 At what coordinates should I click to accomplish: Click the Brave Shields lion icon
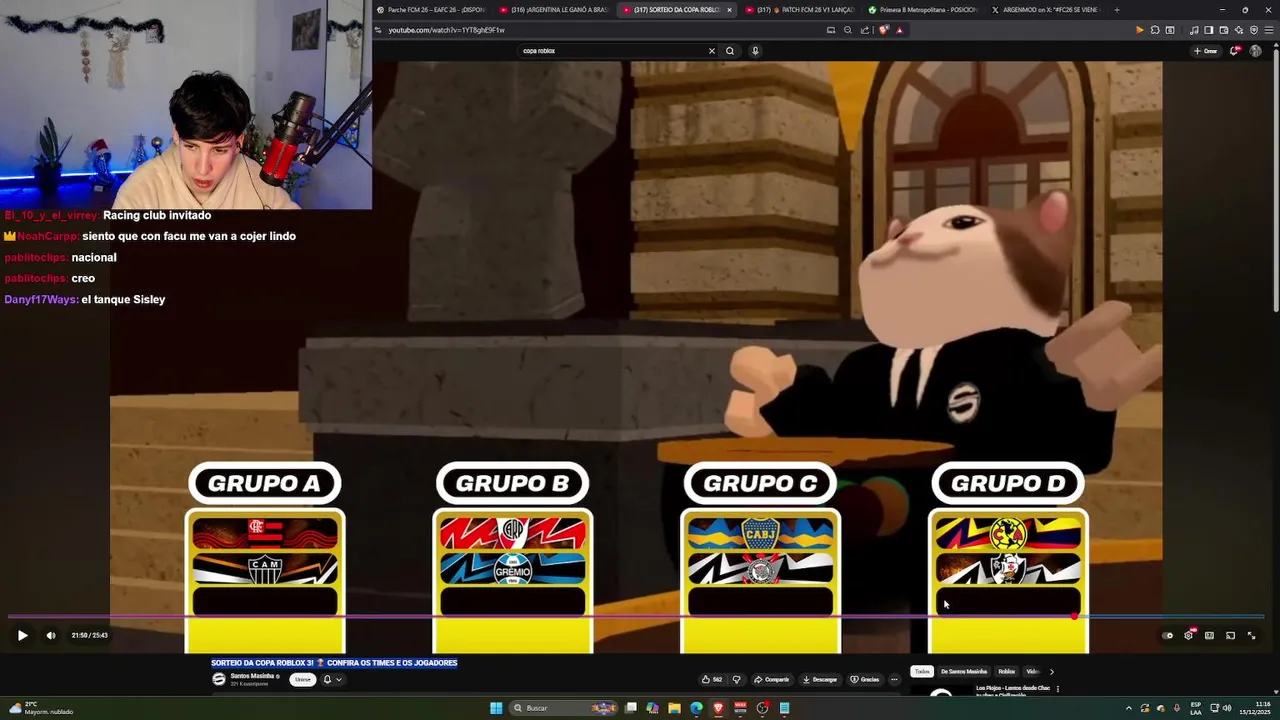(883, 30)
